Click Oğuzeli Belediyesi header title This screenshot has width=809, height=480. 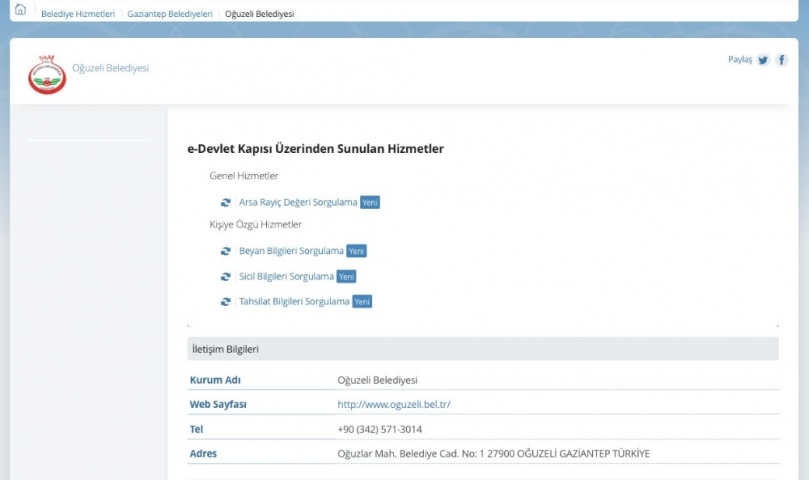coord(110,68)
